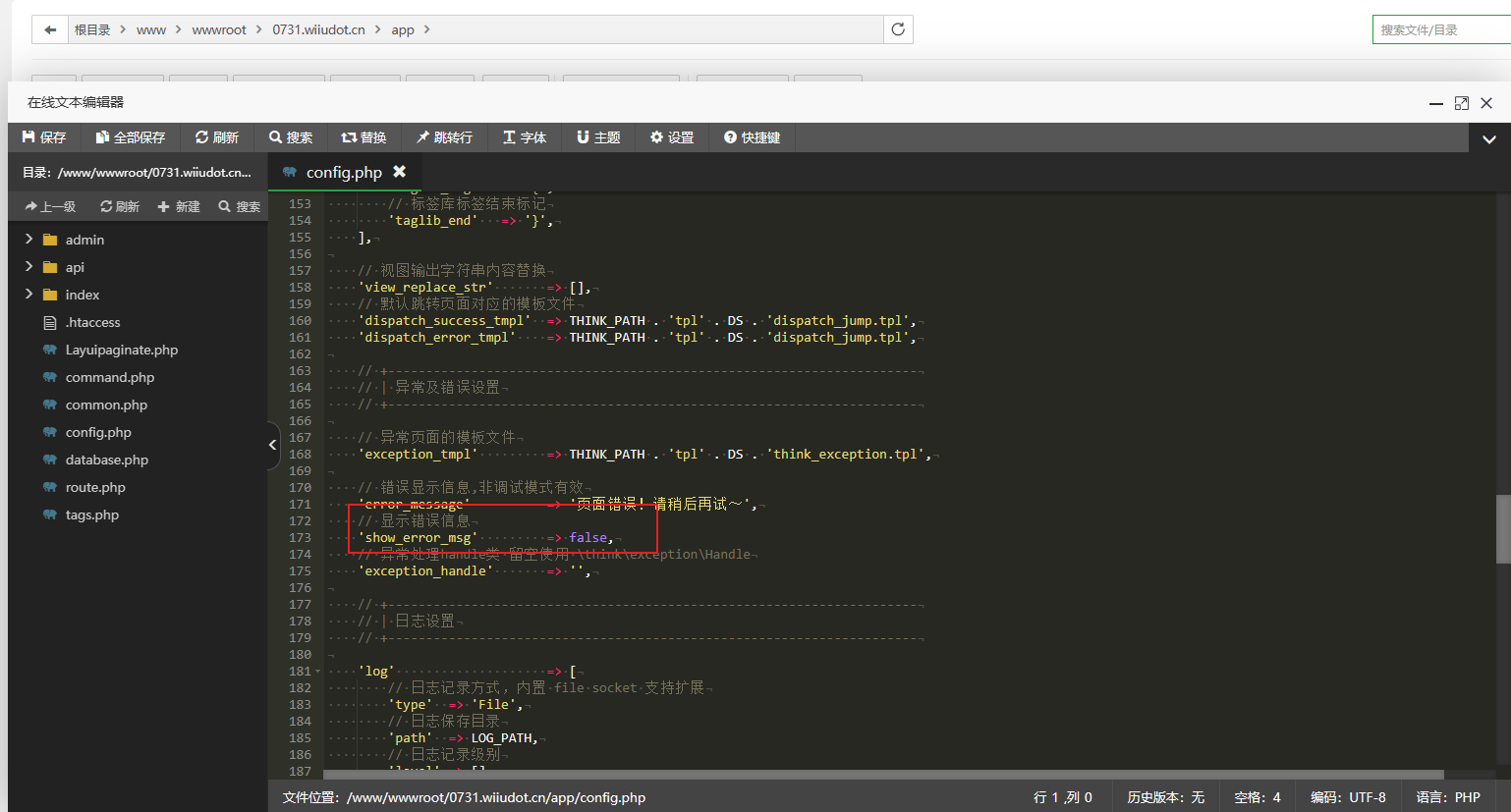Image resolution: width=1511 pixels, height=812 pixels.
Task: Open the Theme (主题) selector
Action: tap(598, 137)
